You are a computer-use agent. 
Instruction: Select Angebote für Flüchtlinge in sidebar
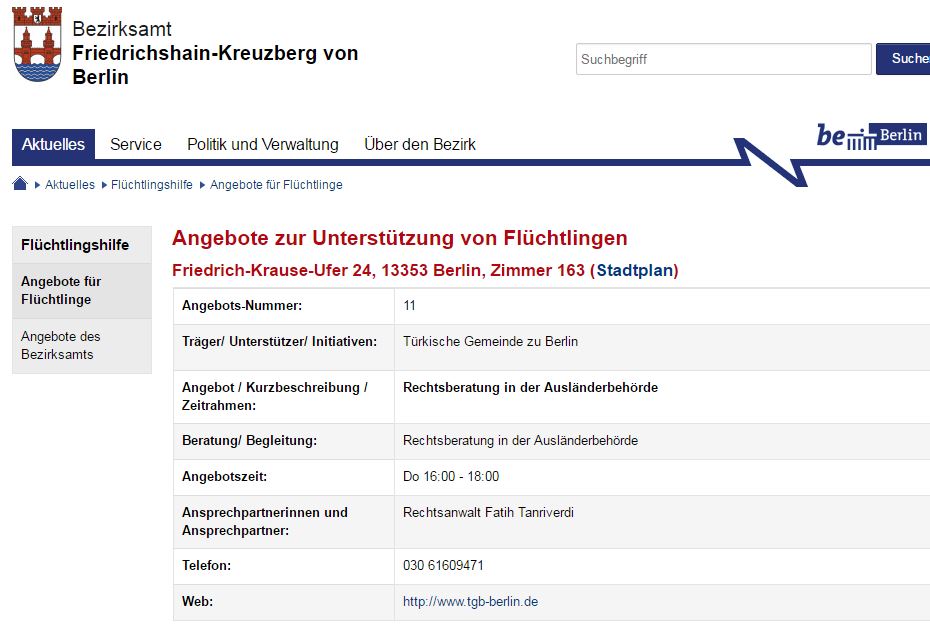point(61,291)
